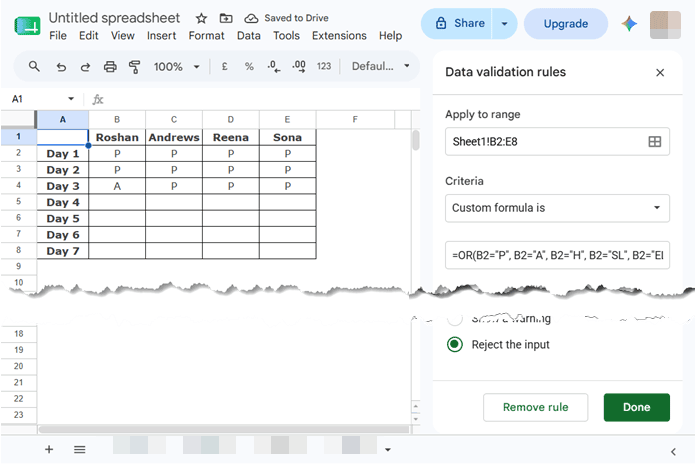
Task: Expand the Share options arrow
Action: click(x=504, y=24)
